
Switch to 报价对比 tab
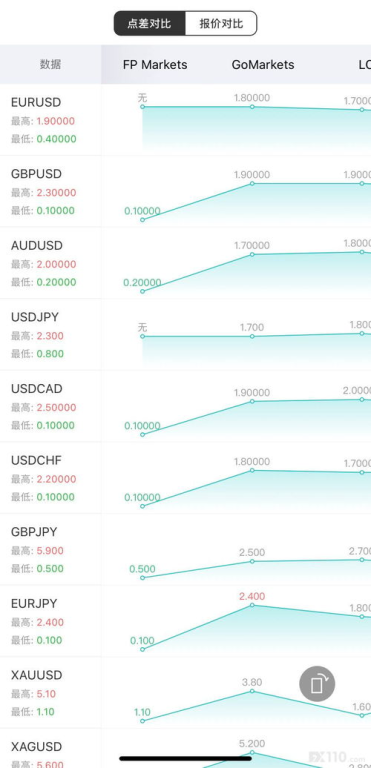pos(221,24)
